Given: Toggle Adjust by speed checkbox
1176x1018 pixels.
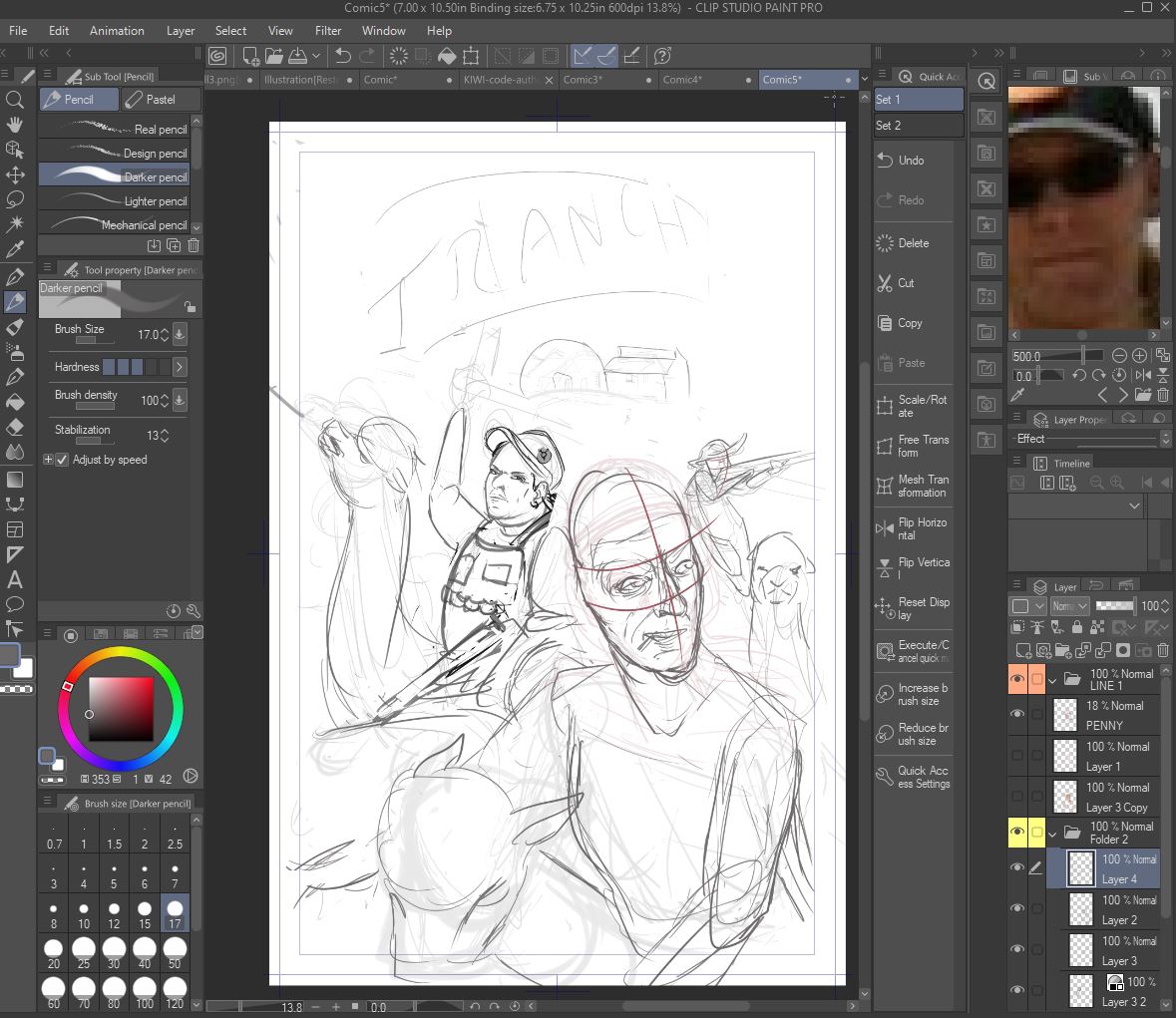Looking at the screenshot, I should coord(62,460).
